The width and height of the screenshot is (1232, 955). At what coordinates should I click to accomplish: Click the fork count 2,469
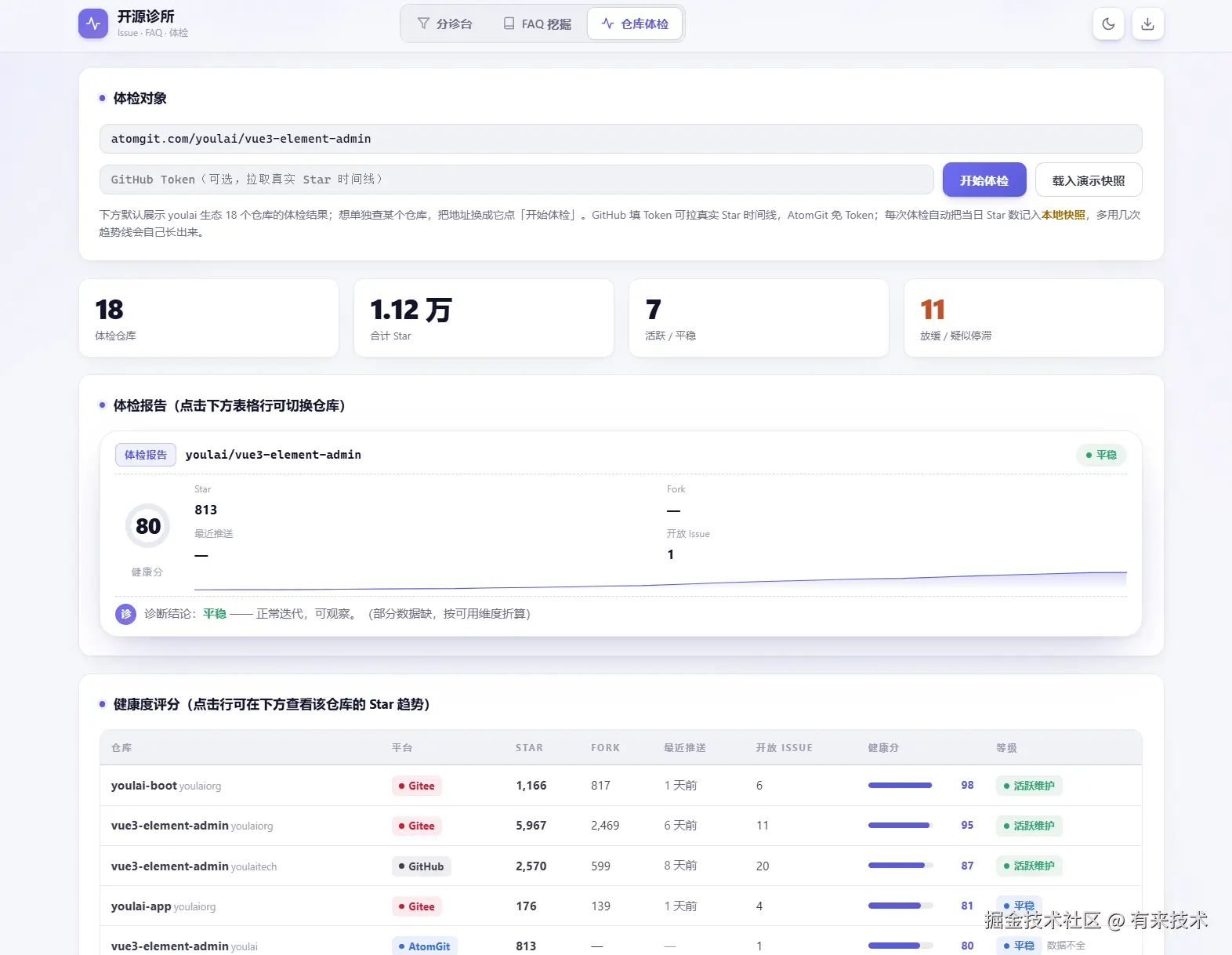605,826
